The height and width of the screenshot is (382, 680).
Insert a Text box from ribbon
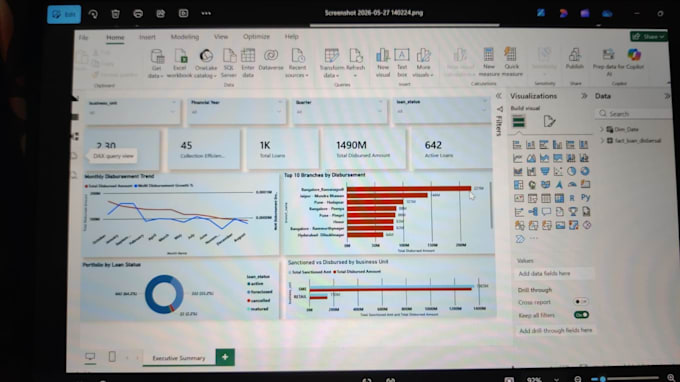[x=402, y=63]
